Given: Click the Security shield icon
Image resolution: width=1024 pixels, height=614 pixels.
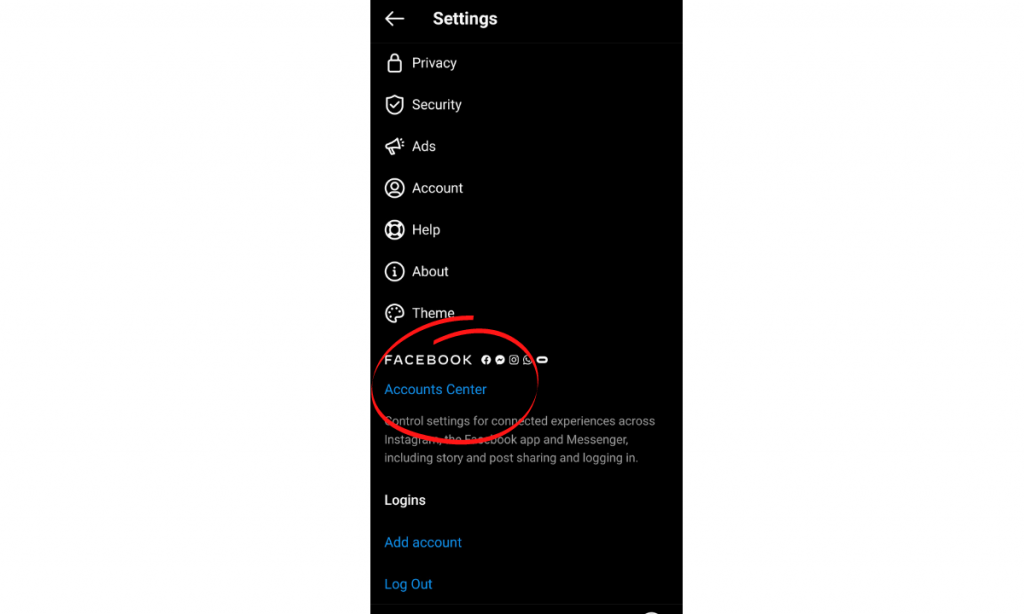Looking at the screenshot, I should pos(394,105).
